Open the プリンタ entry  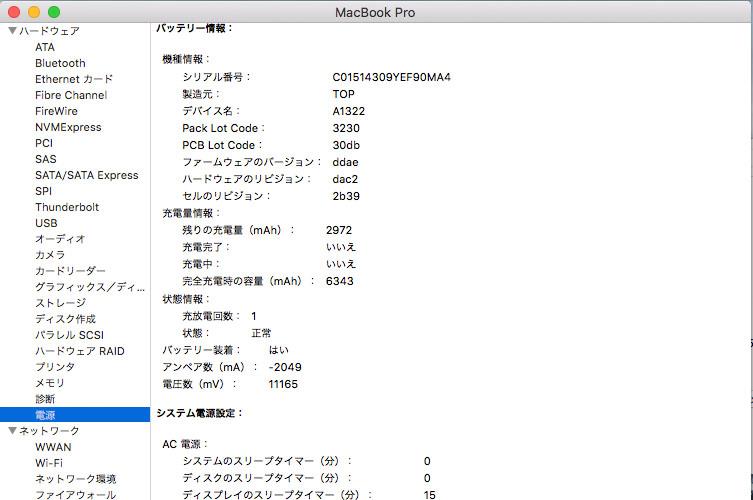point(55,367)
